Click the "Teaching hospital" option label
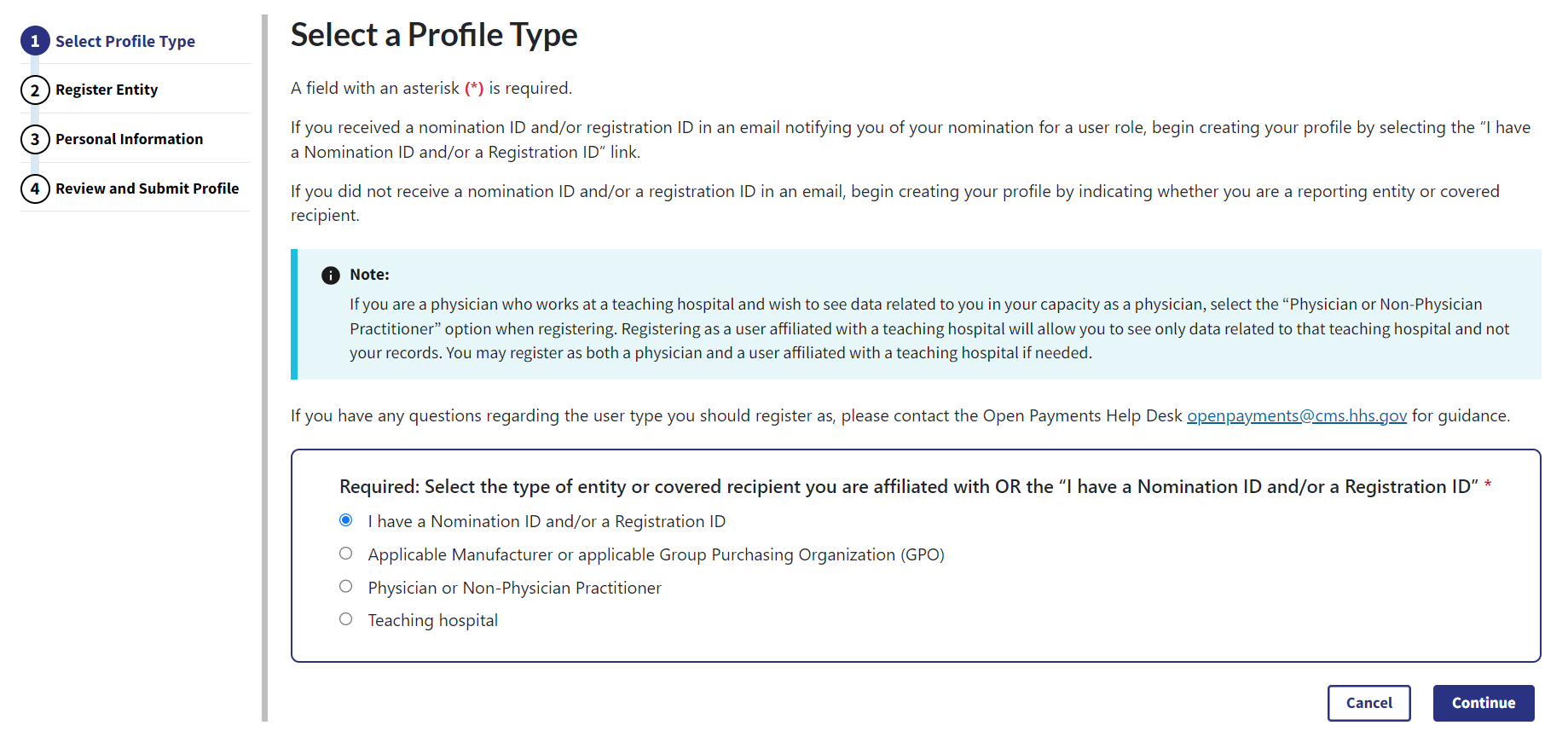 coord(433,620)
